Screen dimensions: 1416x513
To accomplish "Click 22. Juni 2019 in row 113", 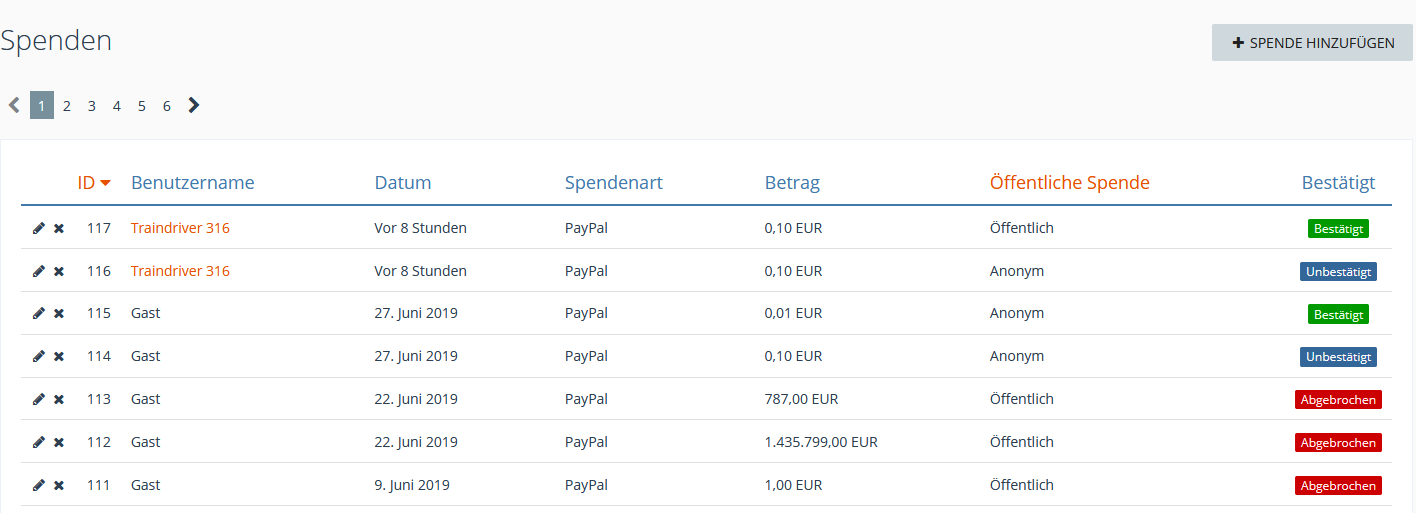I will [x=416, y=399].
